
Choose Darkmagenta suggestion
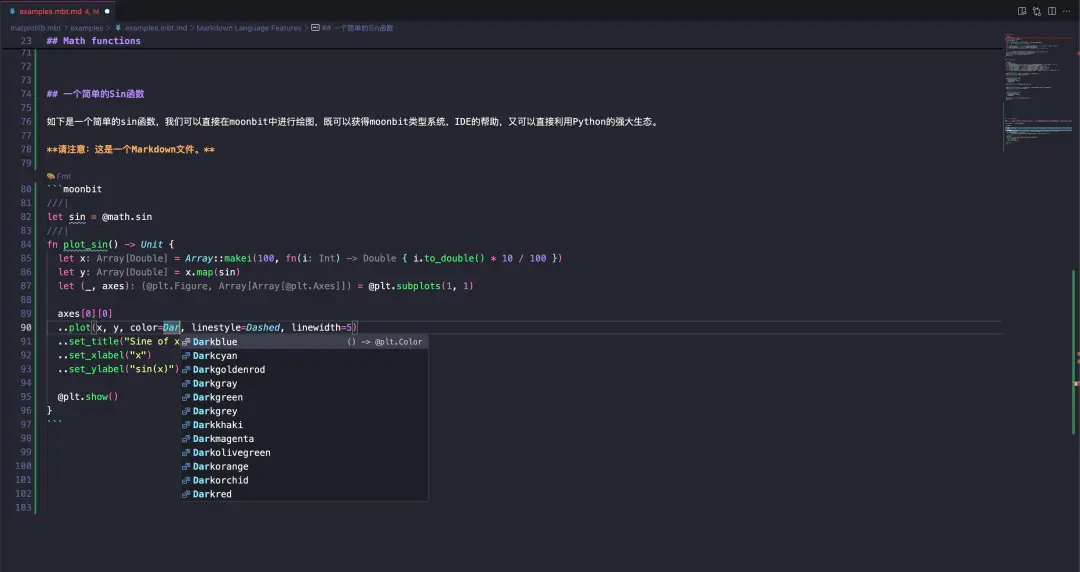304,438
